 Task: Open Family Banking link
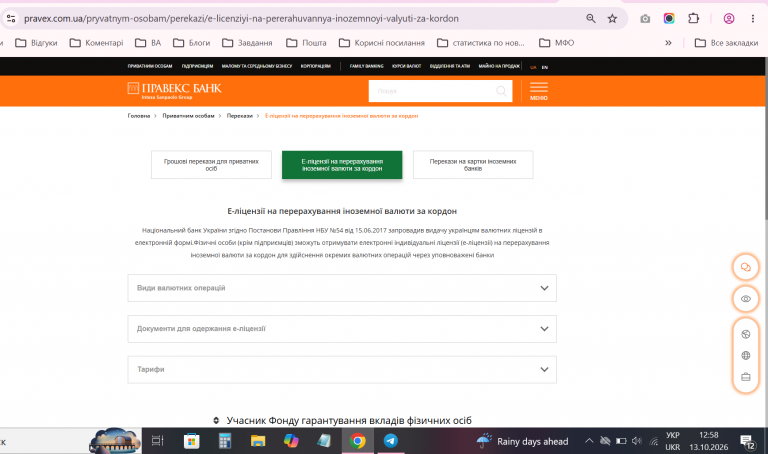pos(366,66)
